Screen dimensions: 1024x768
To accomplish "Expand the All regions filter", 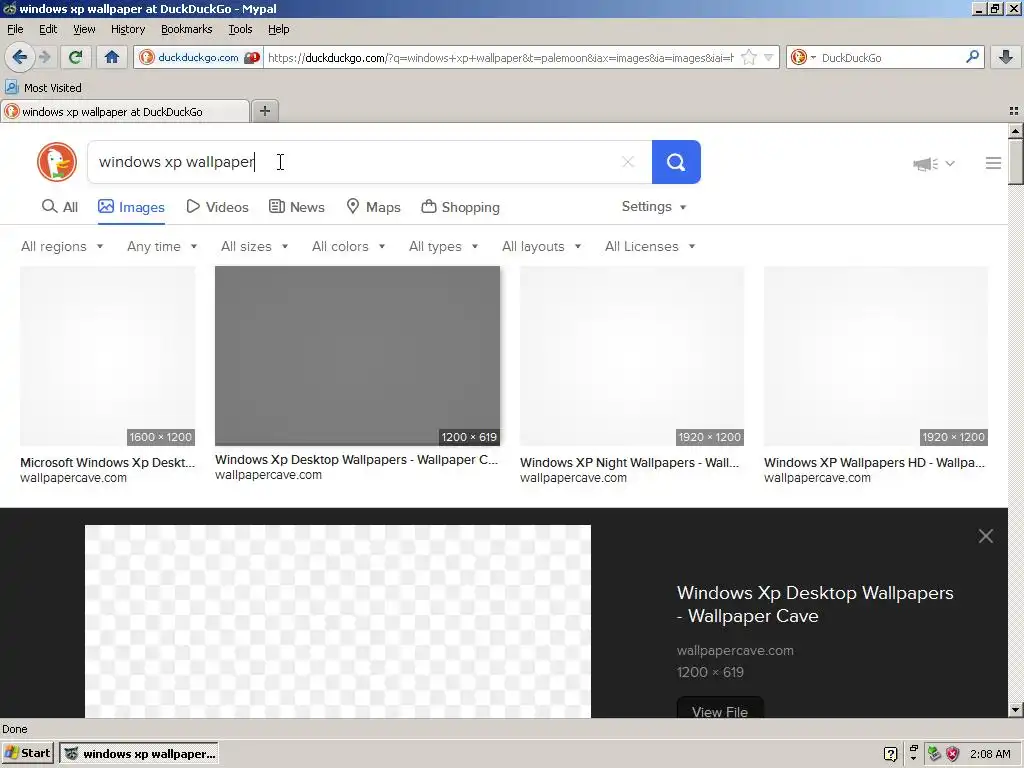I will (62, 246).
